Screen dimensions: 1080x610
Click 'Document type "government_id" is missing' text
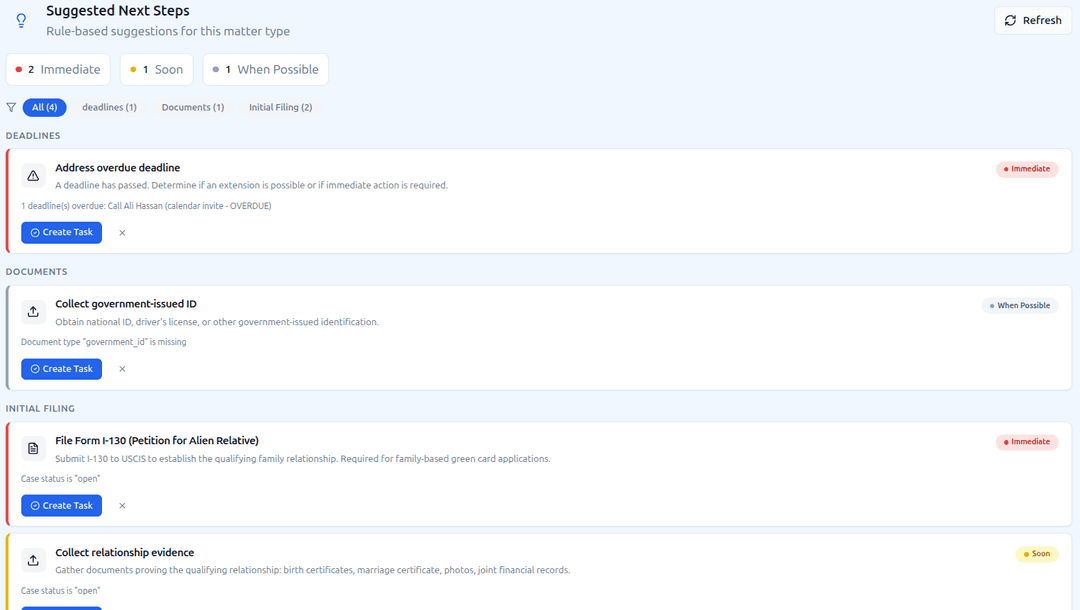coord(103,342)
